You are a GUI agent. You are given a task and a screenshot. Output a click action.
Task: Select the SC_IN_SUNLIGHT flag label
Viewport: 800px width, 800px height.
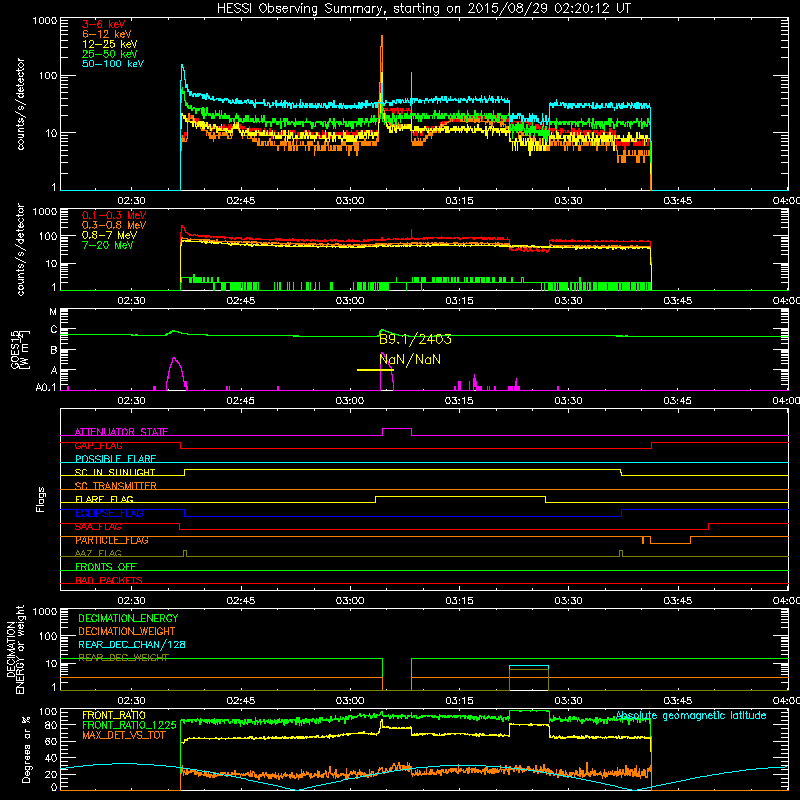pyautogui.click(x=114, y=472)
